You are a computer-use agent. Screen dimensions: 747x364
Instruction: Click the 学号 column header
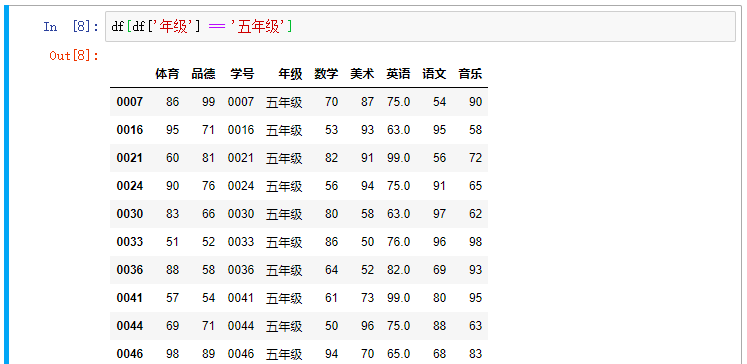click(x=242, y=74)
